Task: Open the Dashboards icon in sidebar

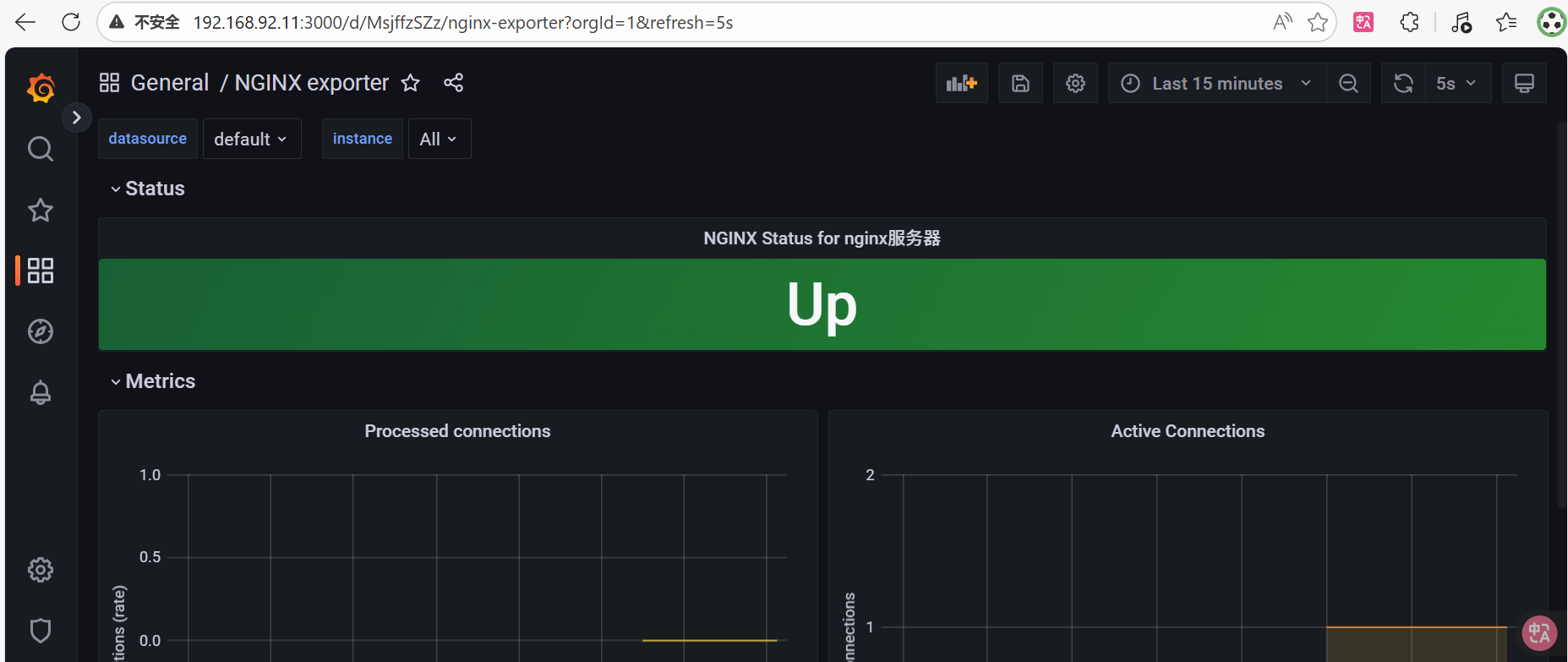Action: [x=41, y=271]
